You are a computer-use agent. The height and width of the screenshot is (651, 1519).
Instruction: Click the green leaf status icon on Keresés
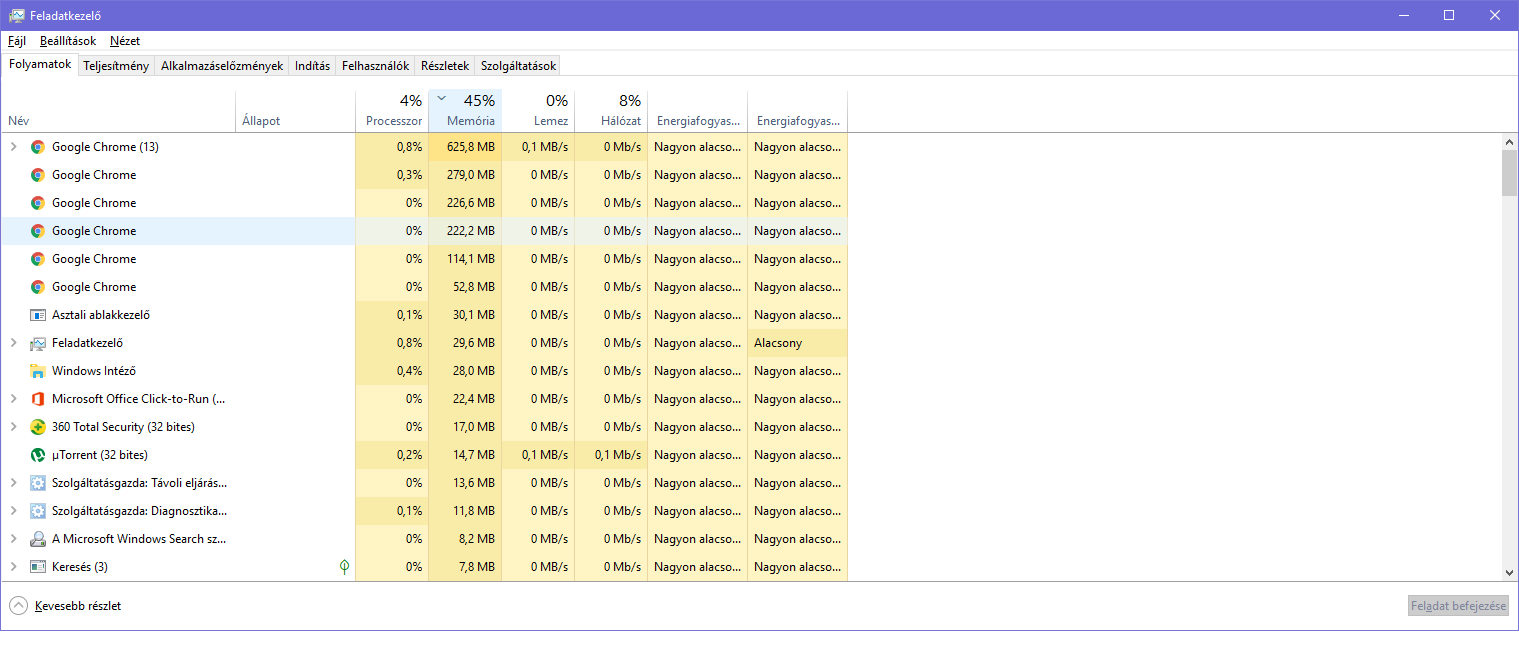(344, 567)
